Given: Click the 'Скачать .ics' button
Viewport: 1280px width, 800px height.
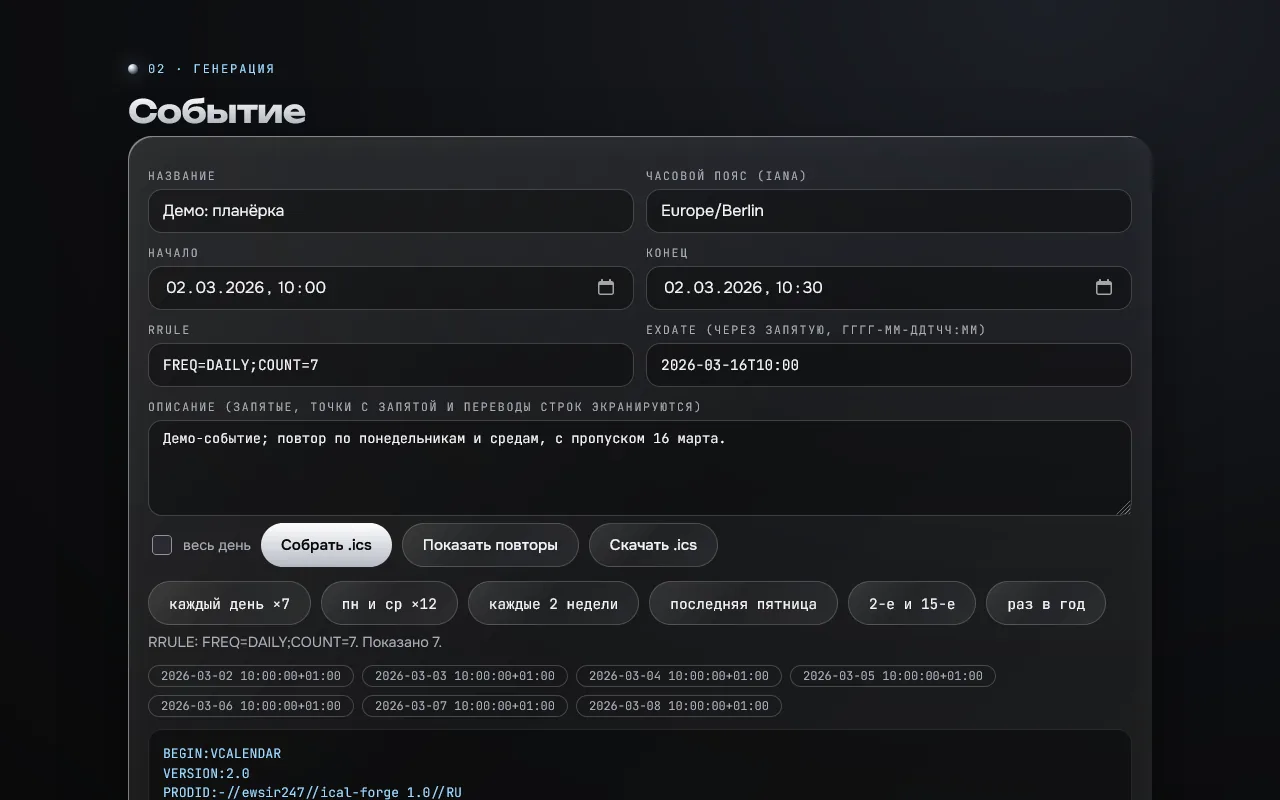Looking at the screenshot, I should point(653,545).
